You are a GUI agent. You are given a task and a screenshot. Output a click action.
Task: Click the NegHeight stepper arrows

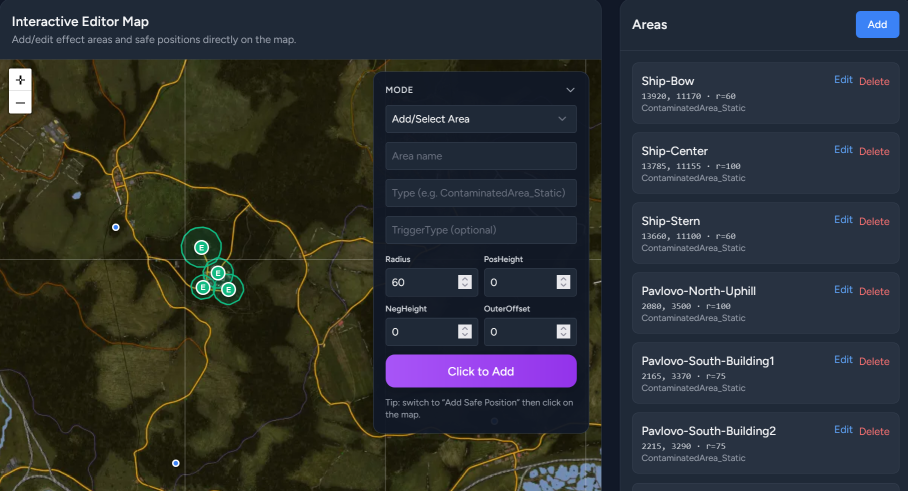465,332
